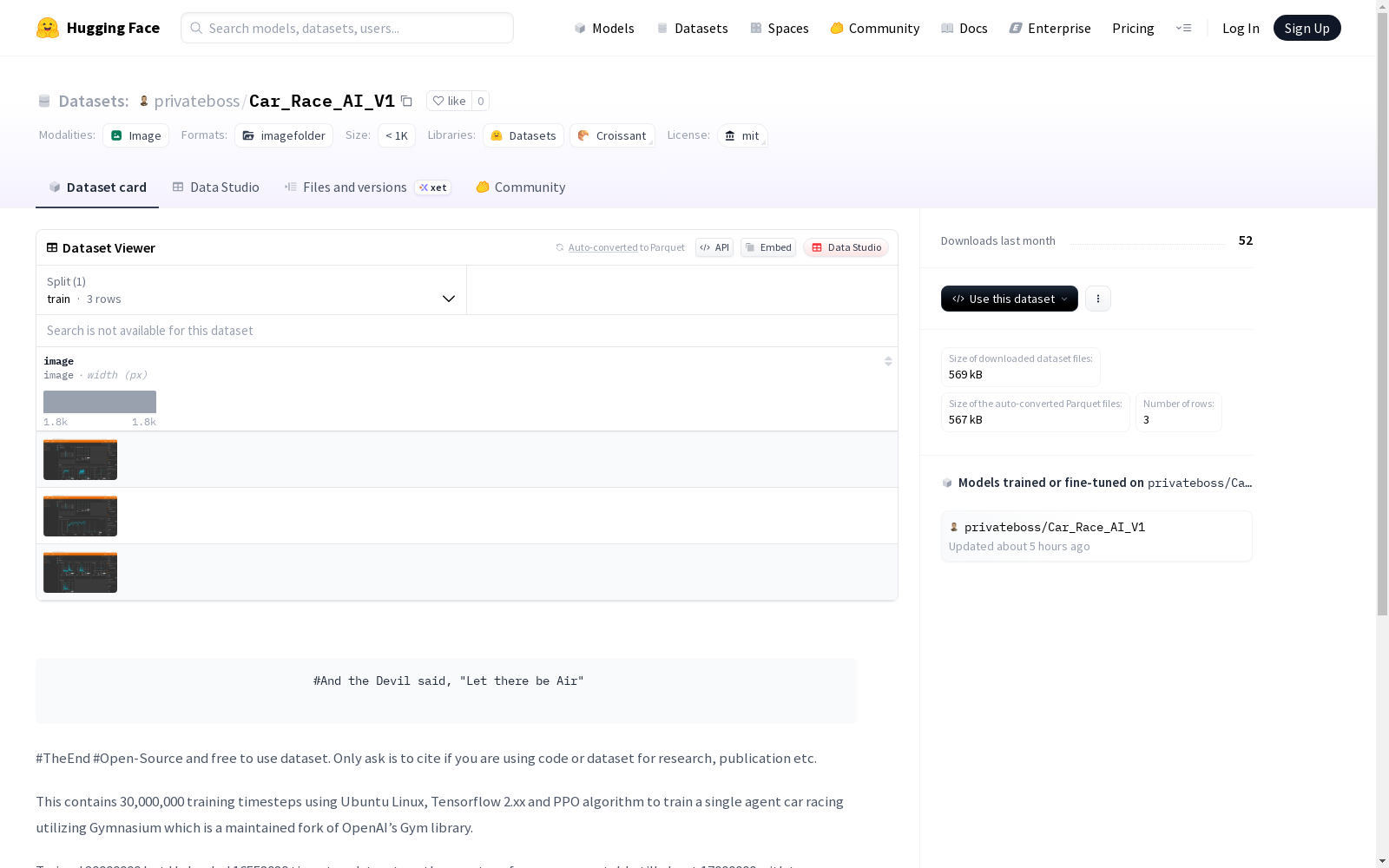
Task: Click the like count number
Action: point(480,101)
